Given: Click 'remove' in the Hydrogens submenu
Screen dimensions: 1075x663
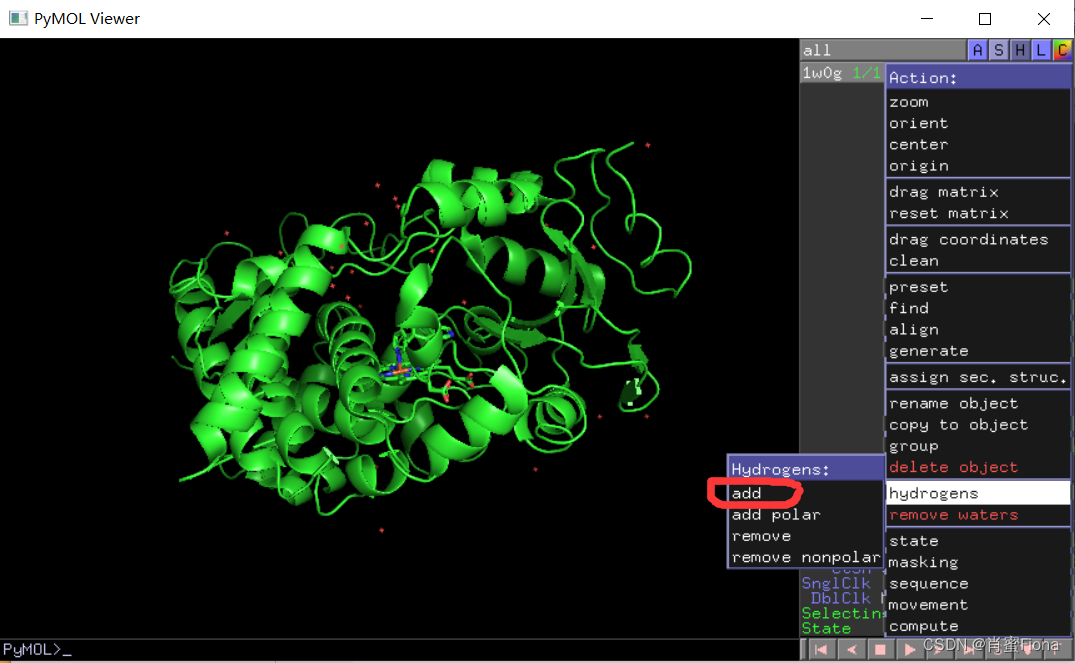Looking at the screenshot, I should [x=805, y=535].
